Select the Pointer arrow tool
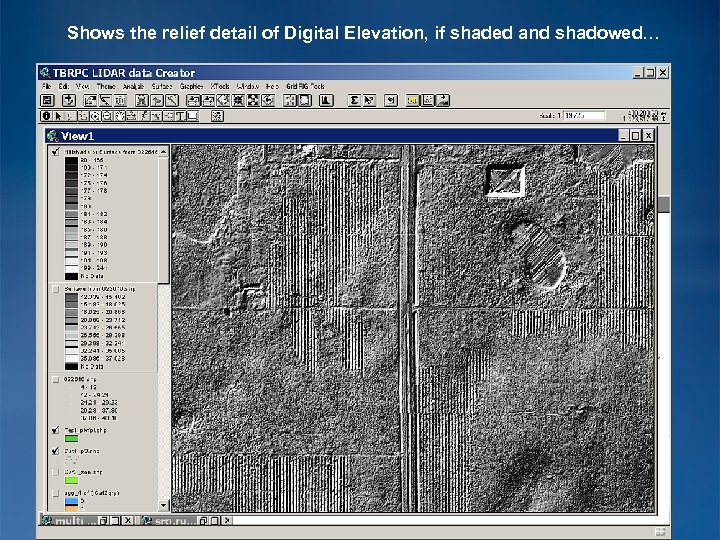This screenshot has width=720, height=540. pyautogui.click(x=58, y=116)
